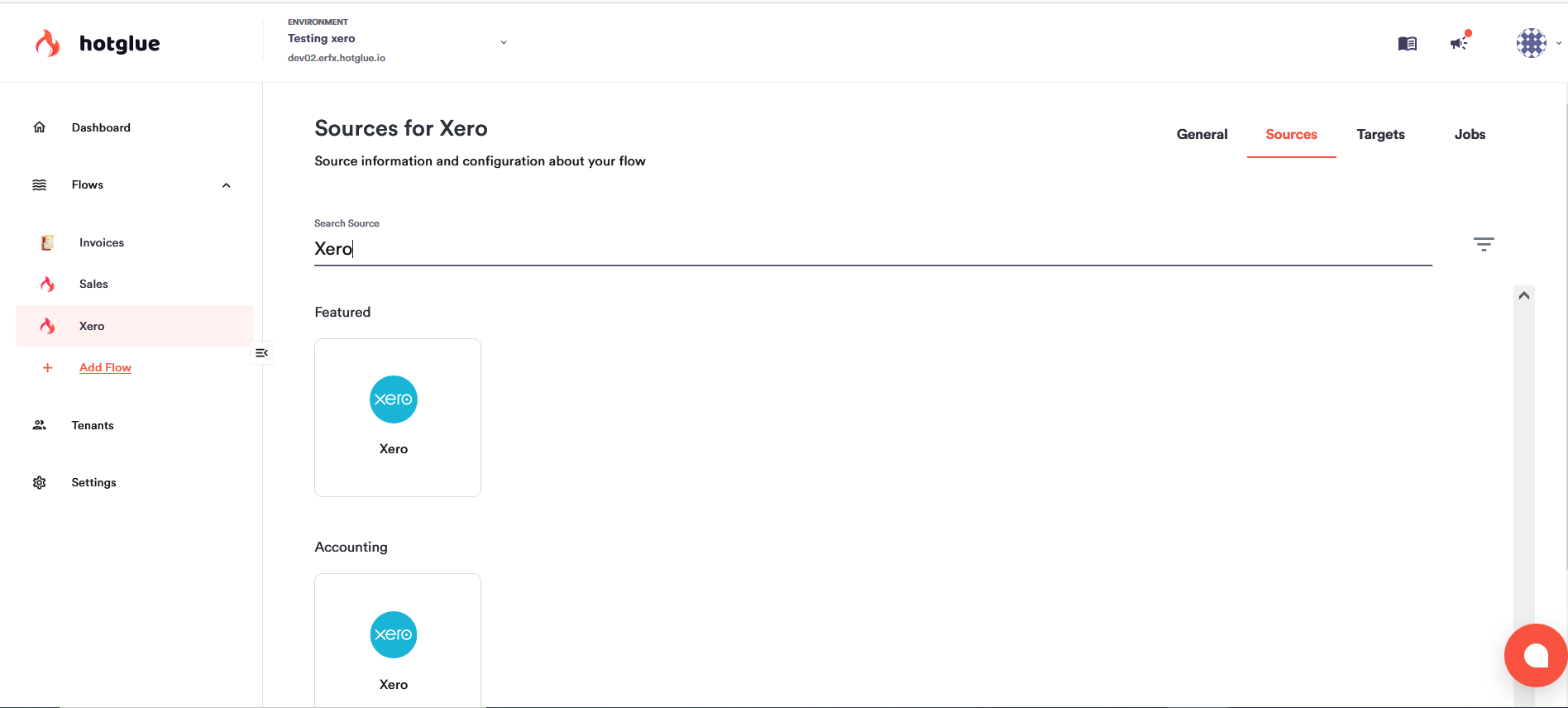Screen dimensions: 1568x708
Task: Open Dashboard from the sidebar
Action: point(101,127)
